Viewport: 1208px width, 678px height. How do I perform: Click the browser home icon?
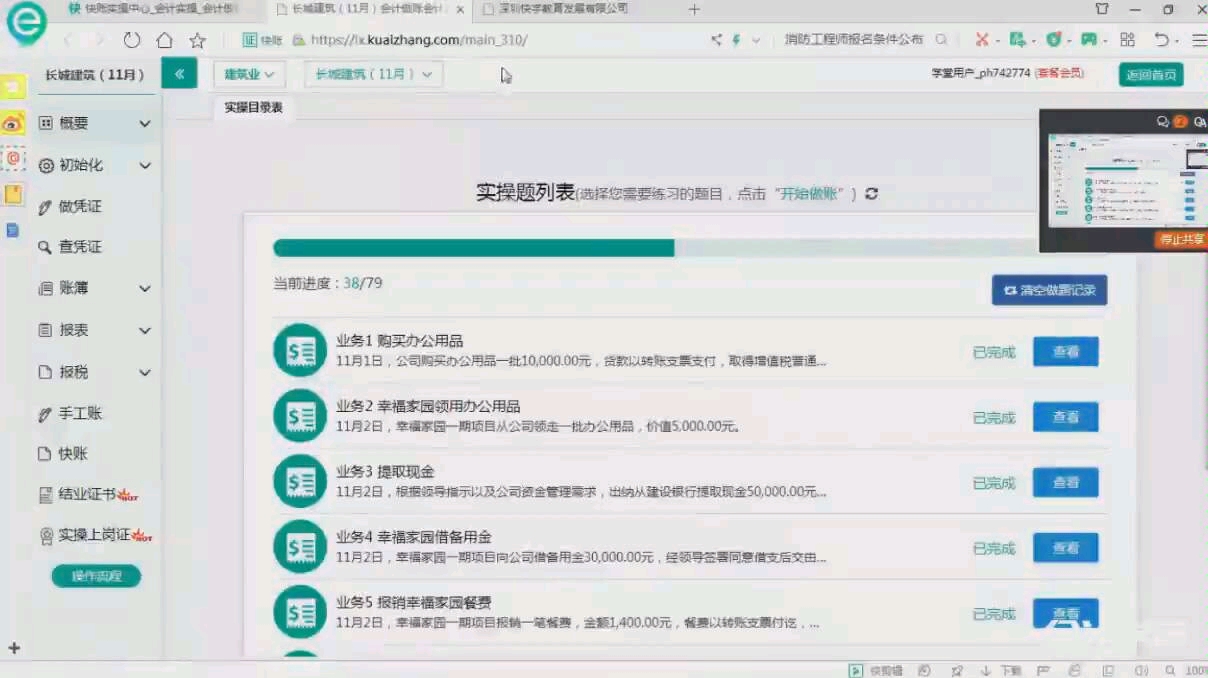tap(165, 41)
